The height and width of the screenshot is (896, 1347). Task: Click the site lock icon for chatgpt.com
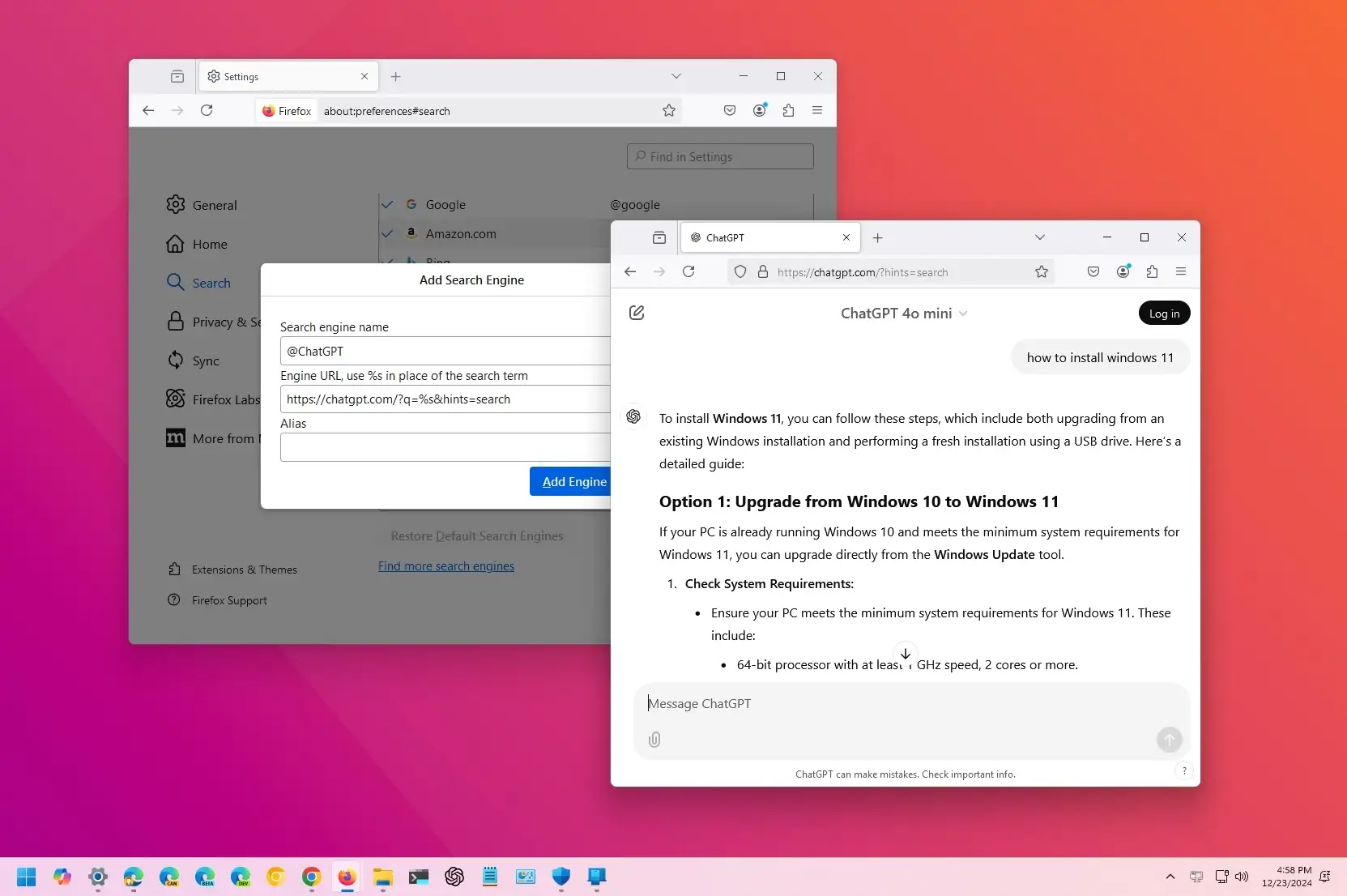[x=762, y=271]
